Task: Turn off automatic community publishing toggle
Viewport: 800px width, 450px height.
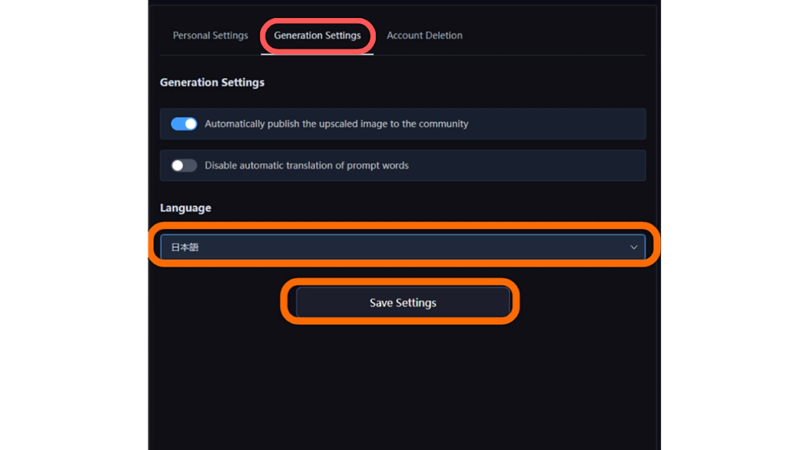Action: click(184, 124)
